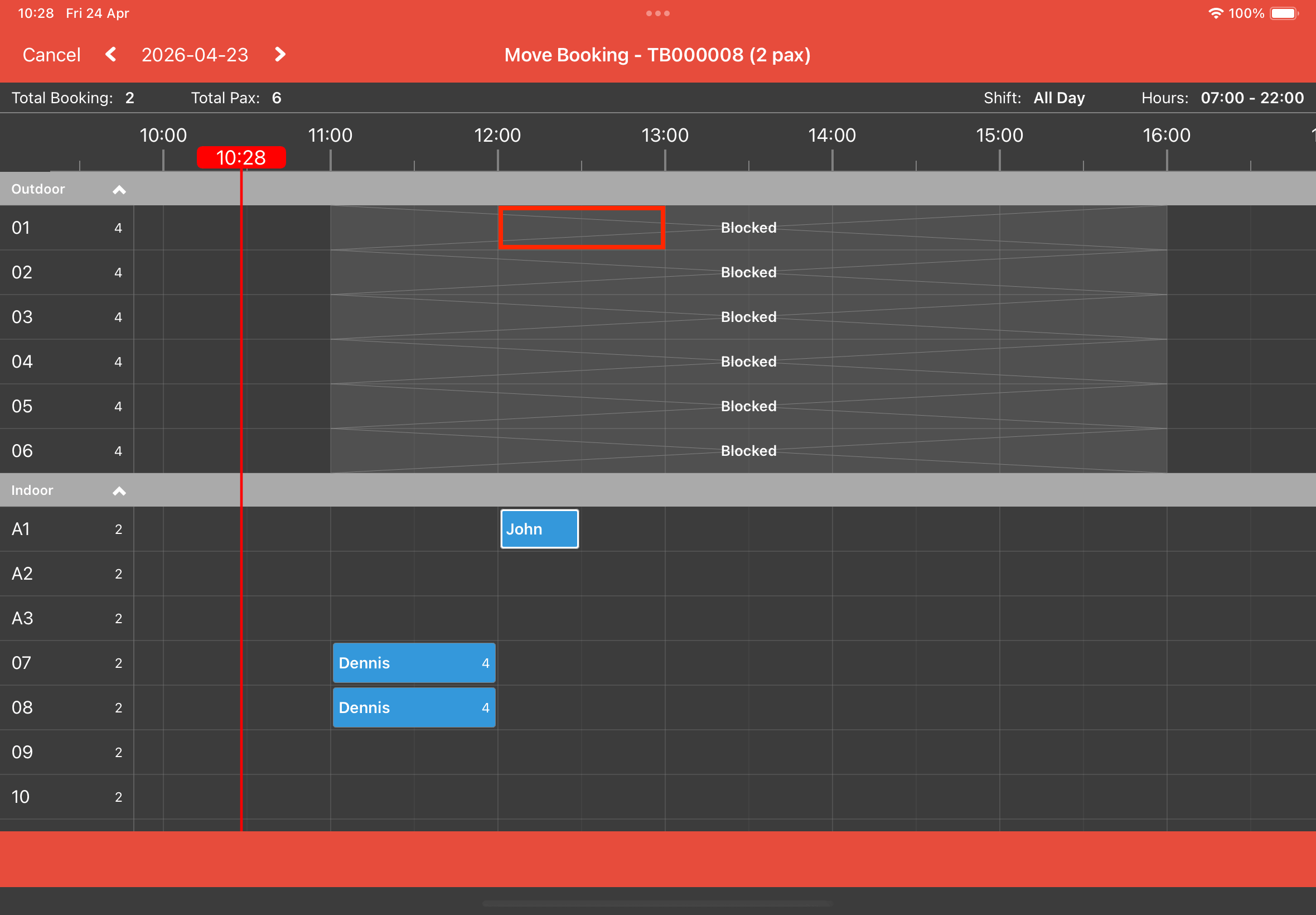Select table A3 label in Indoor
The image size is (1316, 915).
22,618
